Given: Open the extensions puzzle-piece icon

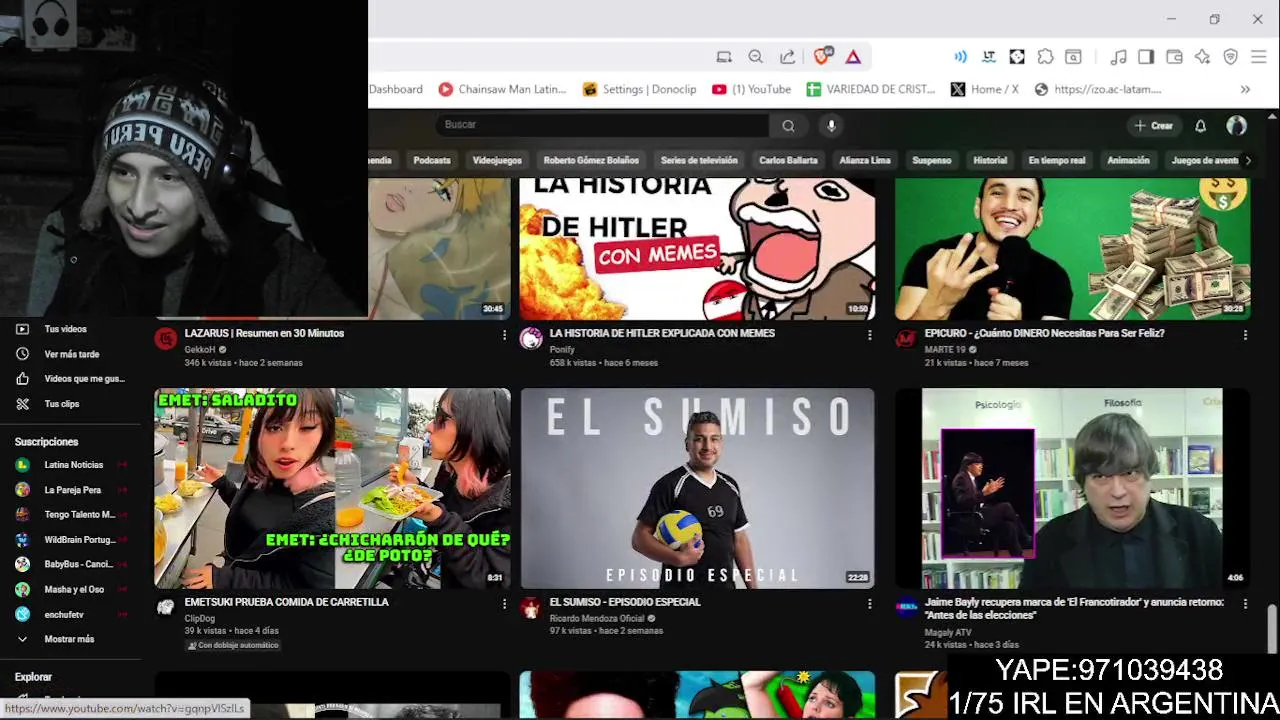Looking at the screenshot, I should point(1045,57).
